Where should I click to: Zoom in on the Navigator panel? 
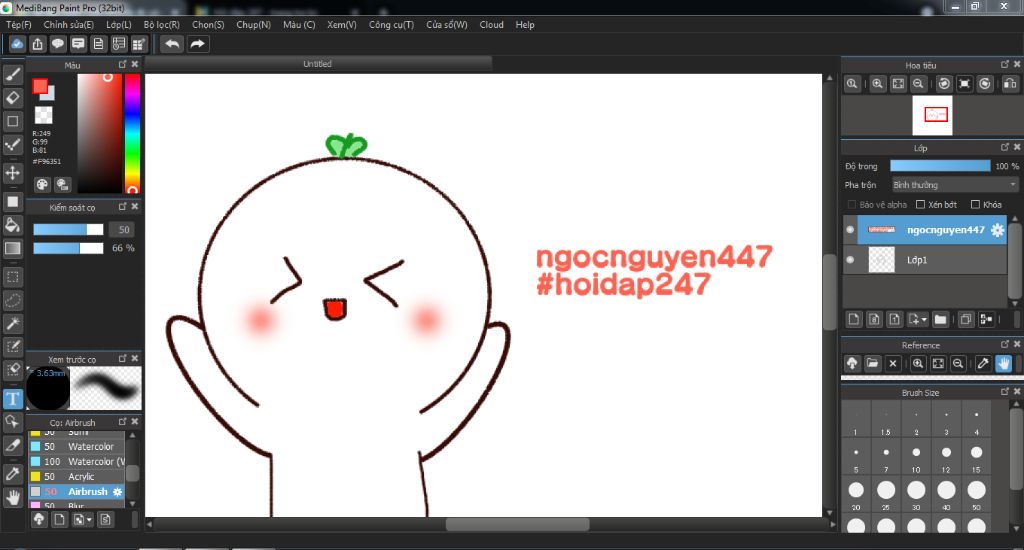tap(878, 84)
